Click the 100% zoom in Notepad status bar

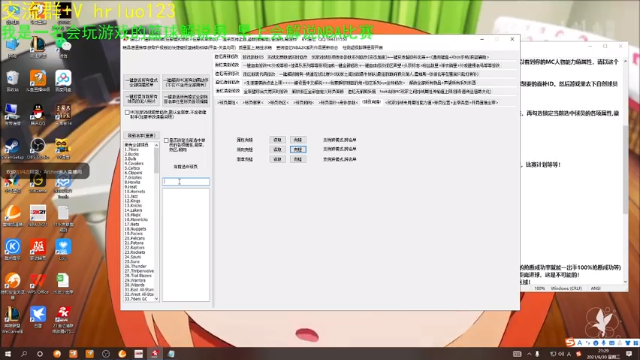click(540, 288)
